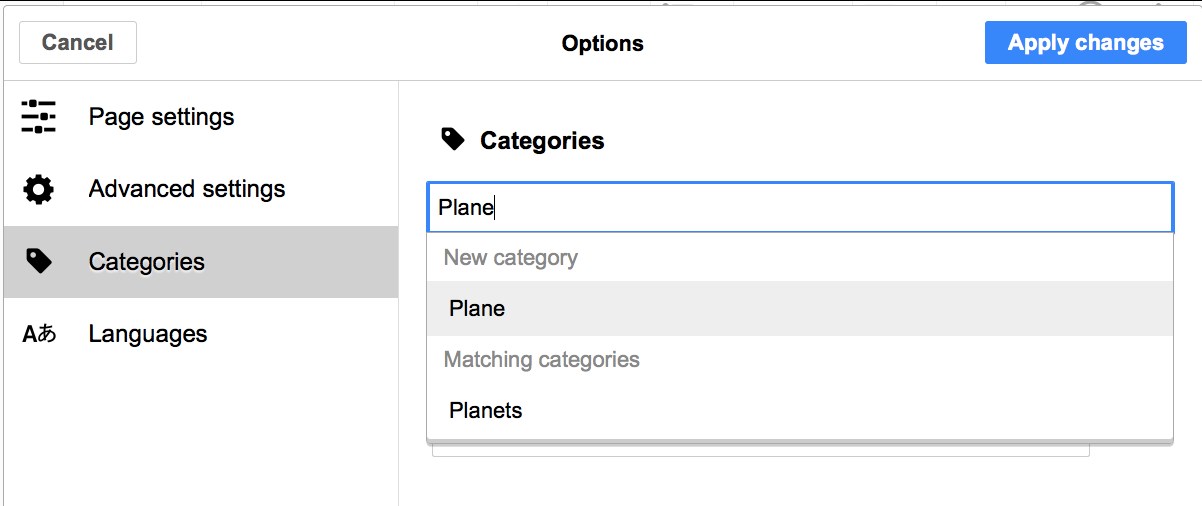Click the Apply changes button
Screen dimensions: 1202x506
pyautogui.click(x=1085, y=43)
